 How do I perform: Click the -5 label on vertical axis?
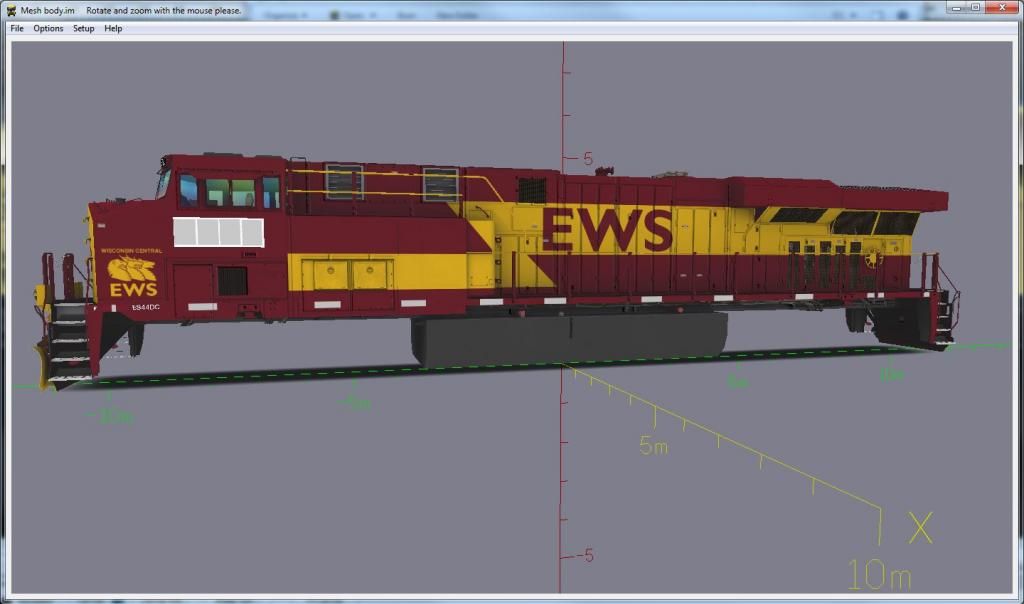pyautogui.click(x=585, y=556)
